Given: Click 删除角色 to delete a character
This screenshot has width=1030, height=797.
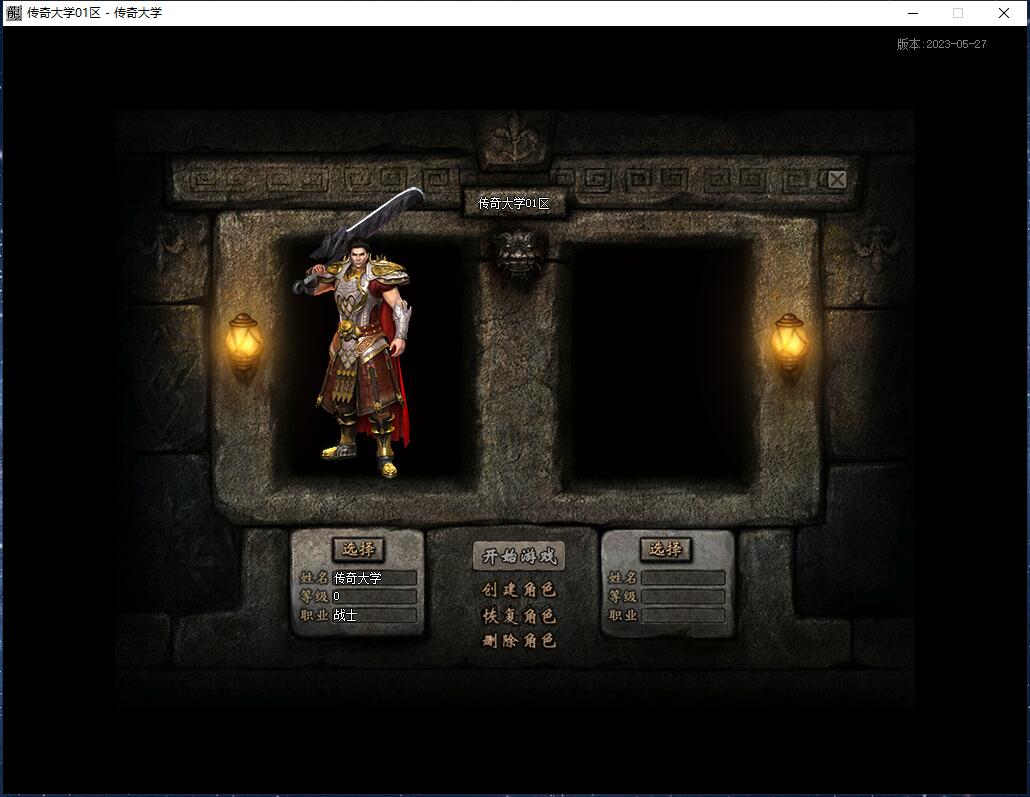Looking at the screenshot, I should pos(519,640).
